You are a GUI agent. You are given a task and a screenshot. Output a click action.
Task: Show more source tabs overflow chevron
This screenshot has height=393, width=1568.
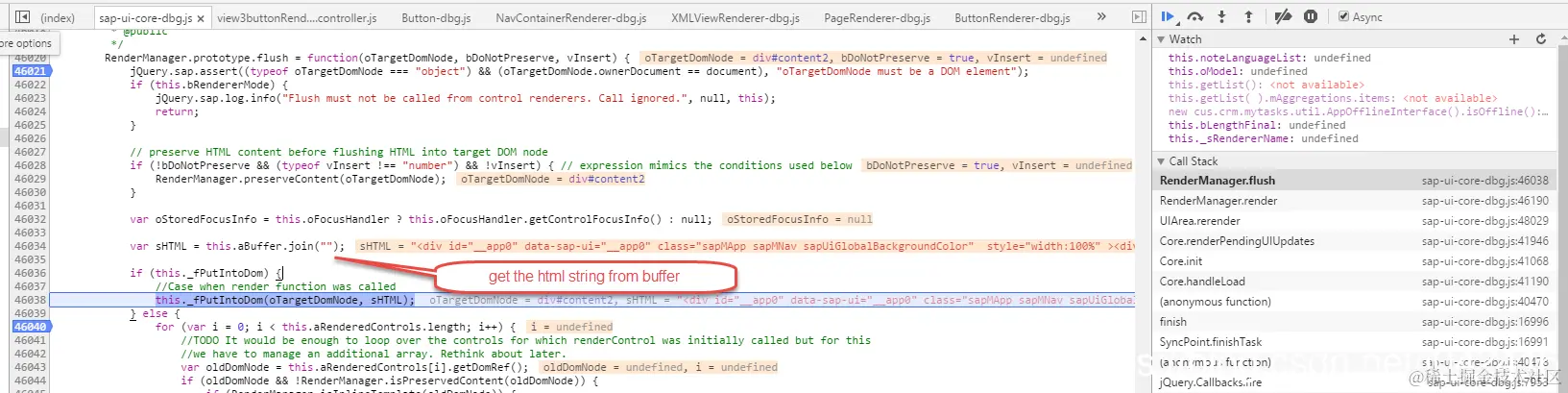coord(1101,17)
